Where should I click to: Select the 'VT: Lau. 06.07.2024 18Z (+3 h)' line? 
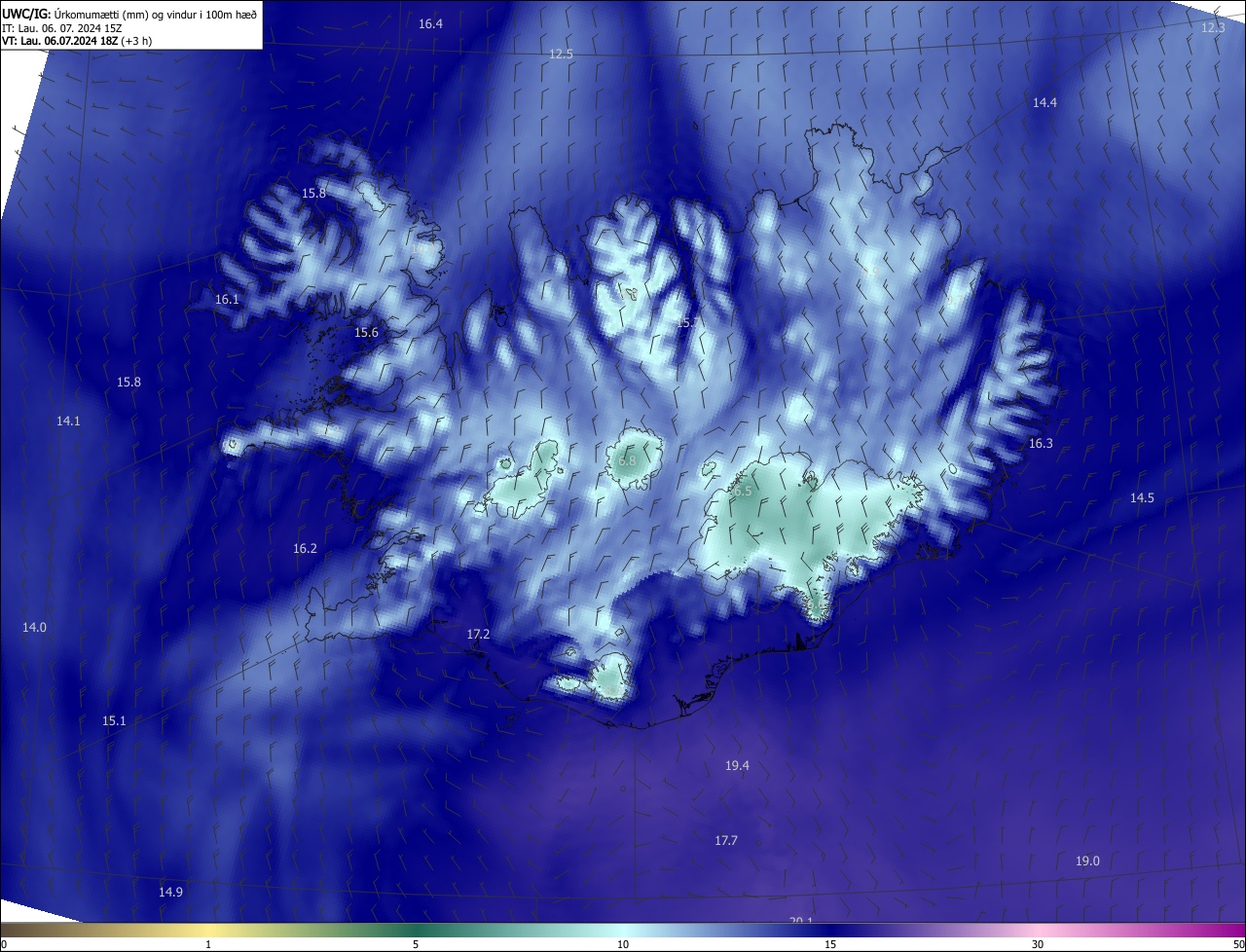pyautogui.click(x=77, y=41)
